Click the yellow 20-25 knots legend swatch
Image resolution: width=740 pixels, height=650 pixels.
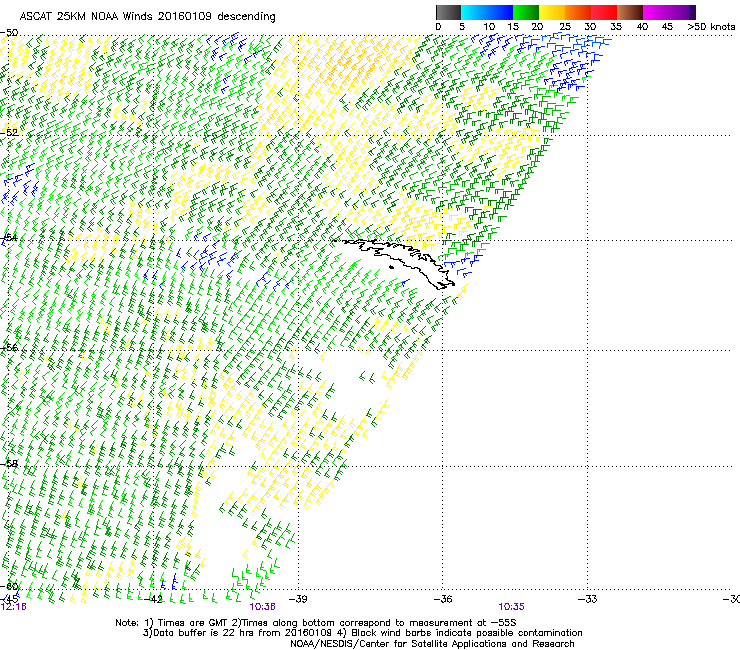click(x=552, y=12)
